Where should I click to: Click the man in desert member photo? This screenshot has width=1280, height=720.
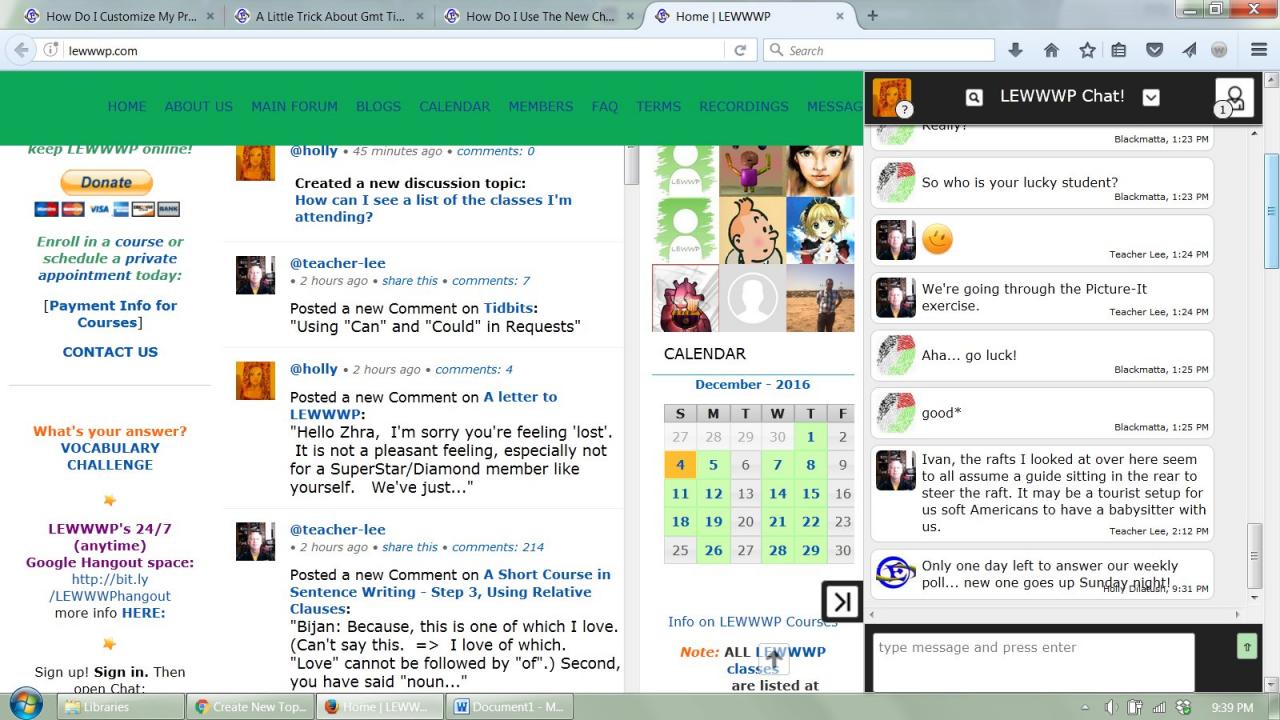pyautogui.click(x=820, y=298)
